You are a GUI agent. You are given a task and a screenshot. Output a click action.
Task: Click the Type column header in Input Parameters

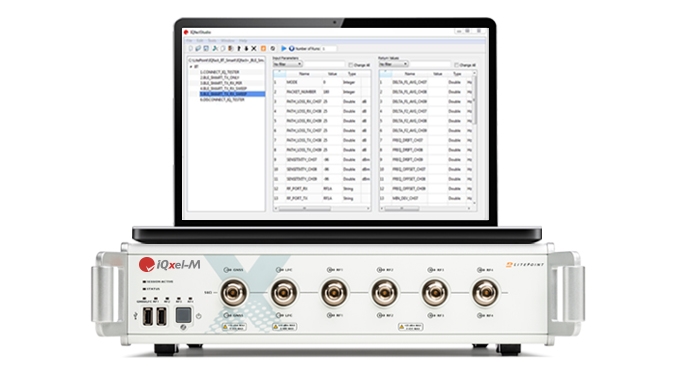coord(352,74)
